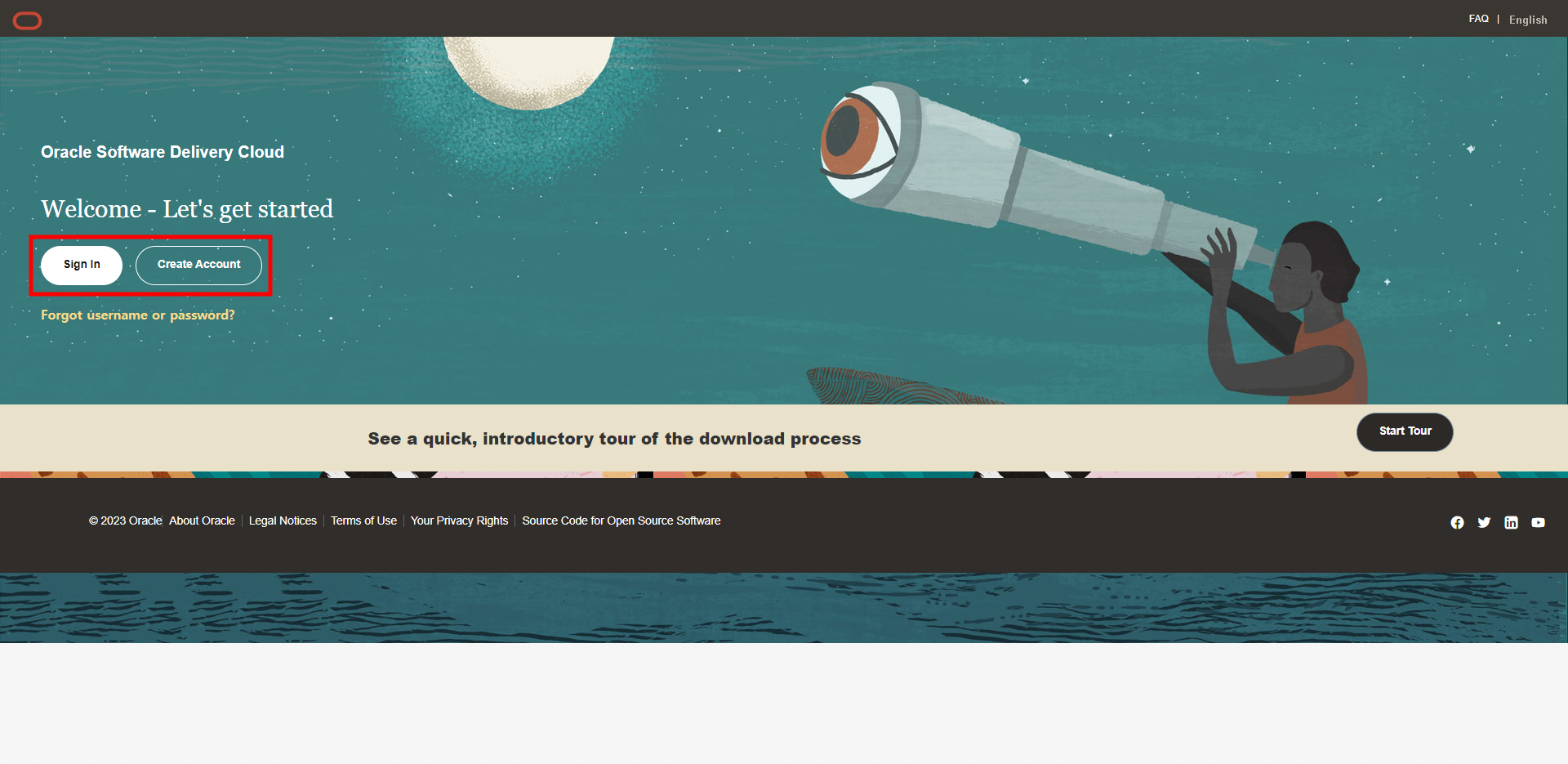Open Oracle's Twitter page icon
1568x764 pixels.
tap(1484, 522)
